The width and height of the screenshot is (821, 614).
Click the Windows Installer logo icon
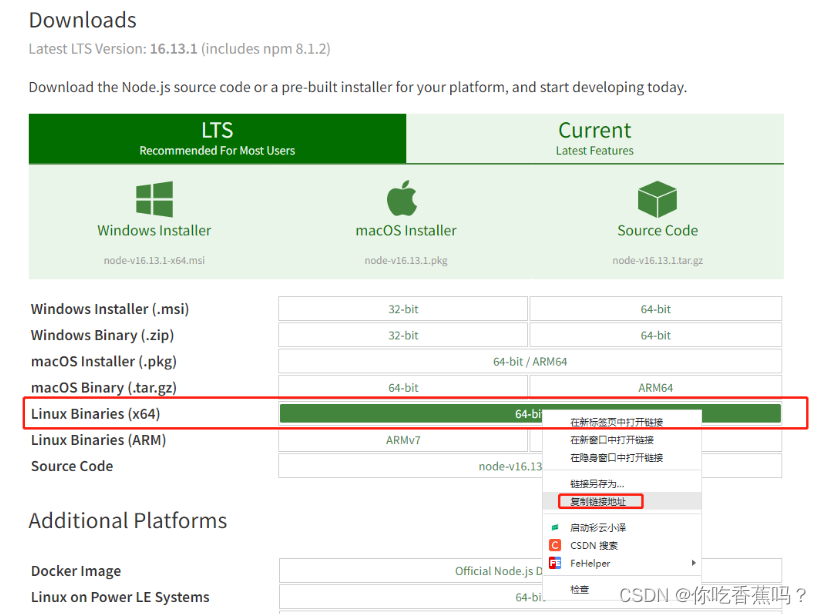click(x=154, y=196)
